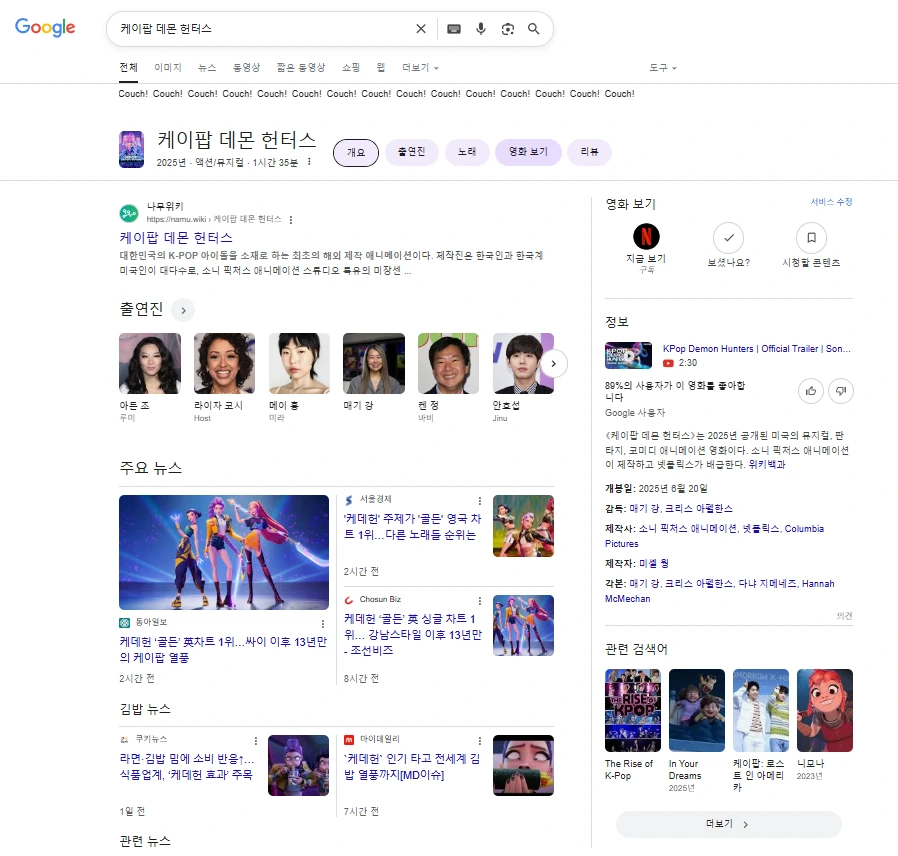Switch to the 쇼핑 tab

click(350, 68)
